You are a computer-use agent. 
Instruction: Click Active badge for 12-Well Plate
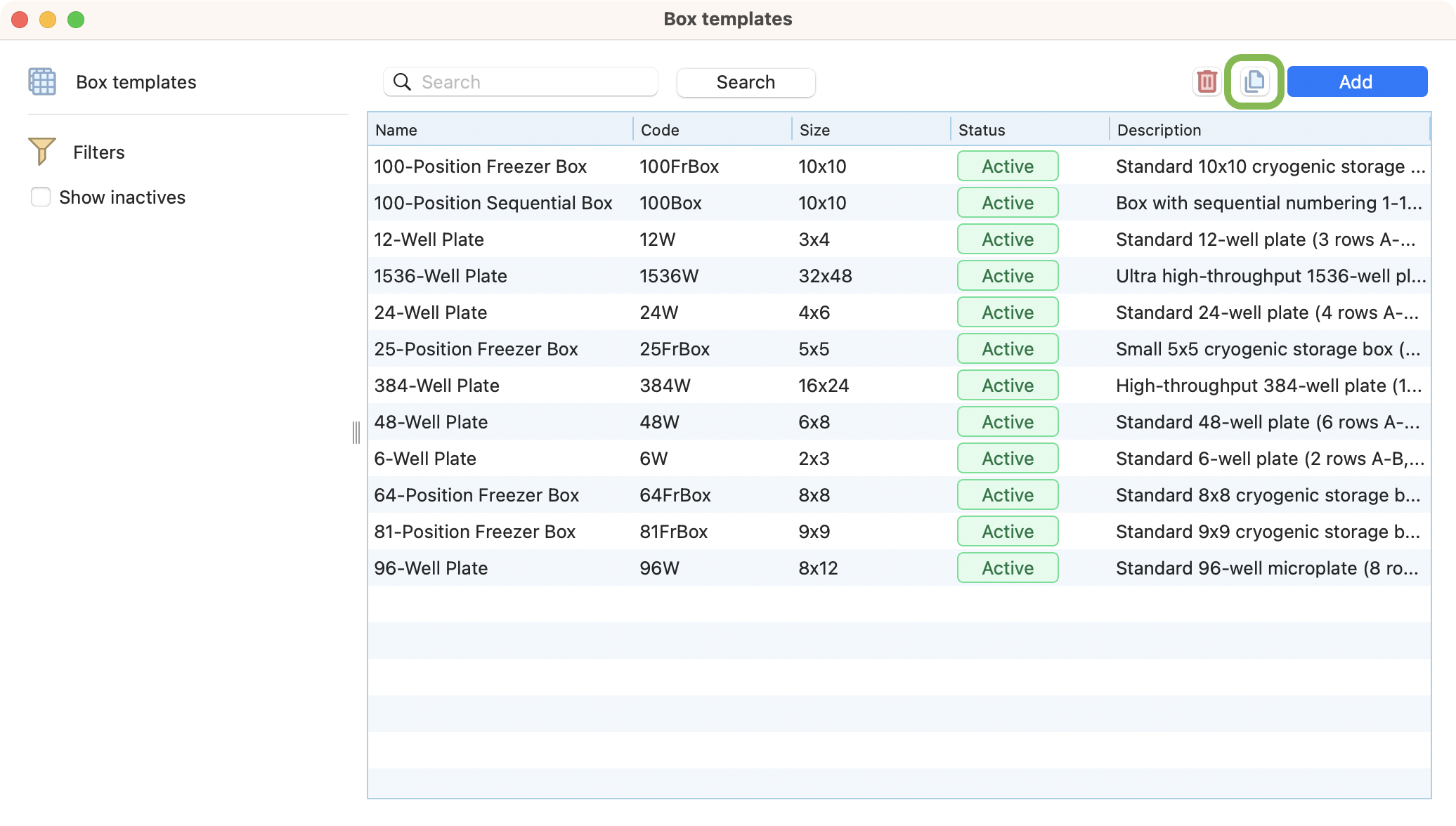[x=1007, y=240]
